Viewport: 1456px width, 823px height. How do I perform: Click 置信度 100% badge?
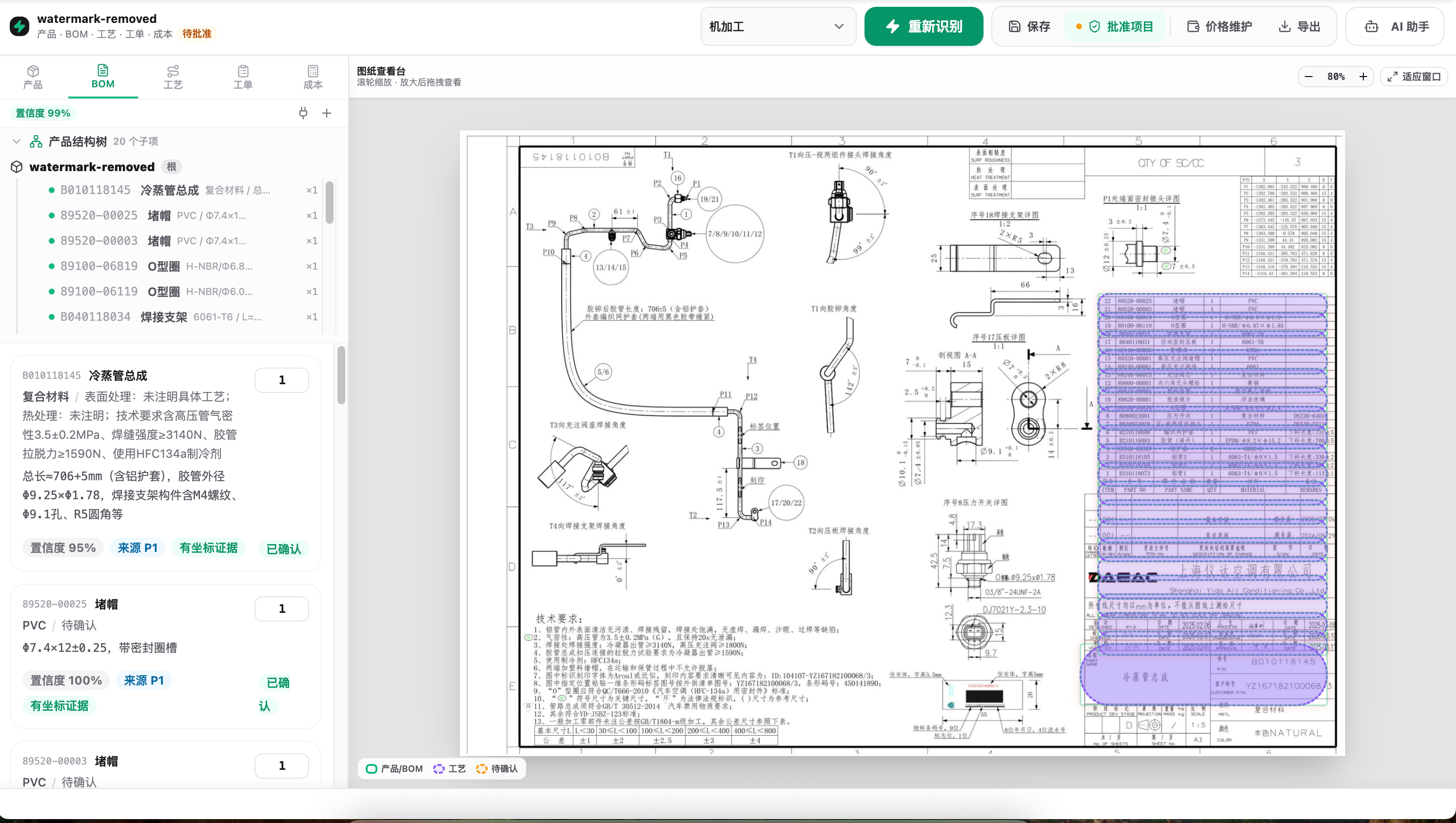pos(66,681)
